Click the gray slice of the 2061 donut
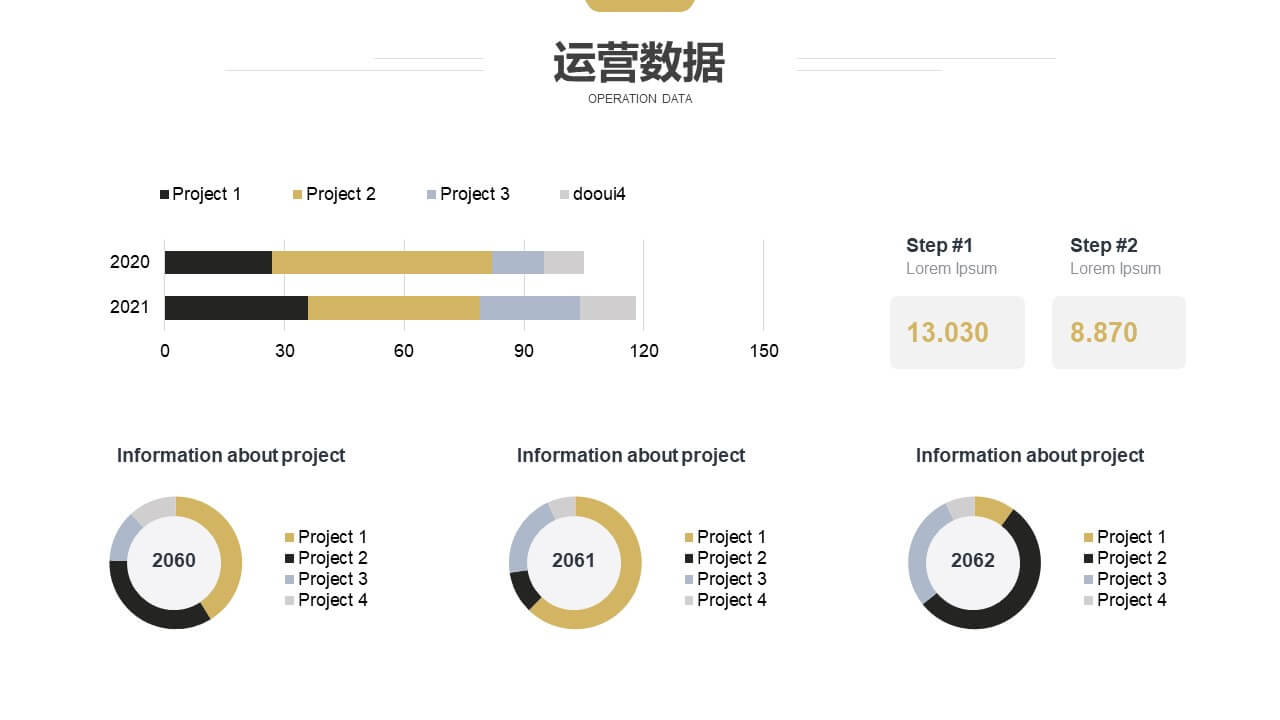Viewport: 1280px width, 720px height. click(x=561, y=506)
